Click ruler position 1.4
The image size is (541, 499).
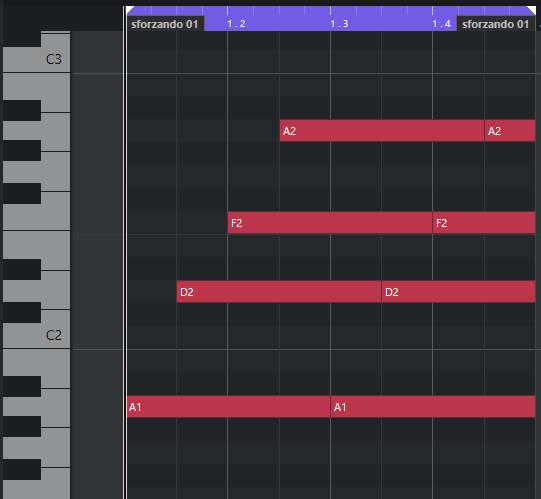tap(441, 24)
